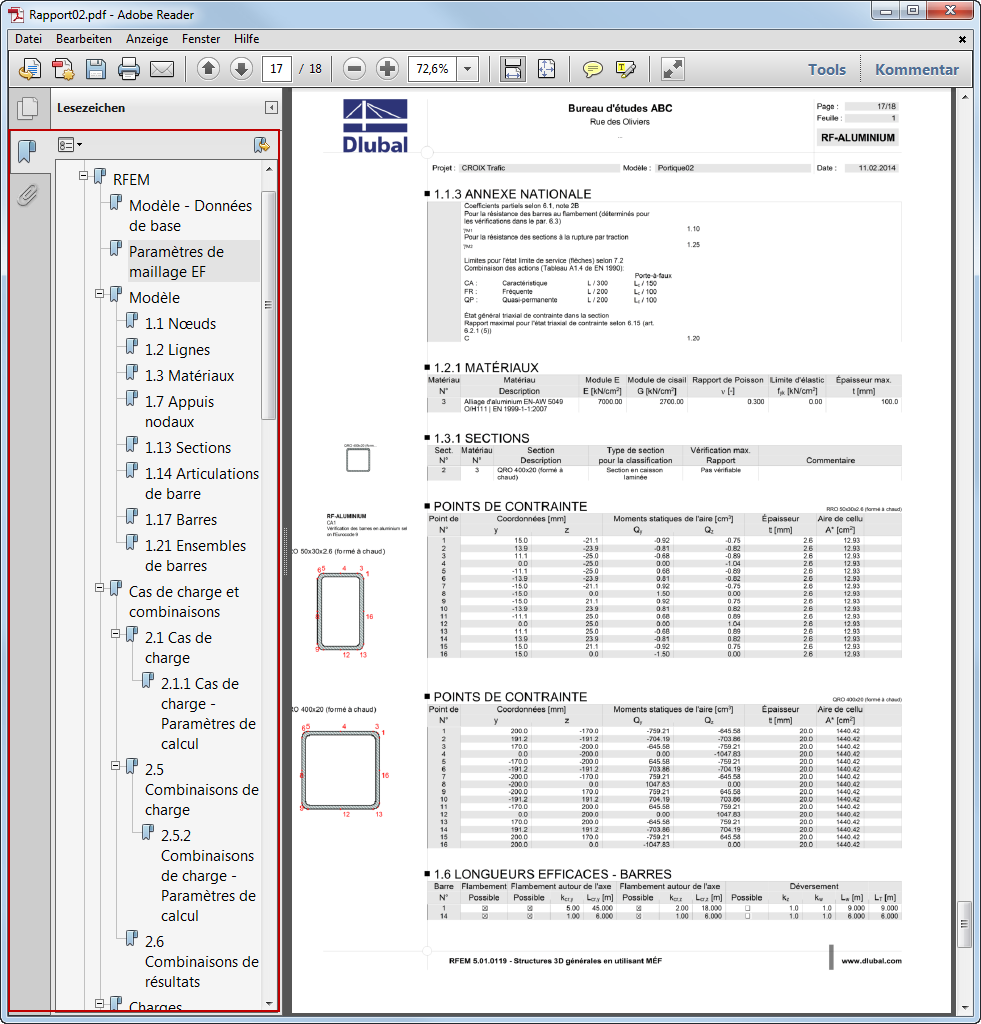The width and height of the screenshot is (981, 1024).
Task: Open the page thumbnails panel
Action: pos(28,108)
